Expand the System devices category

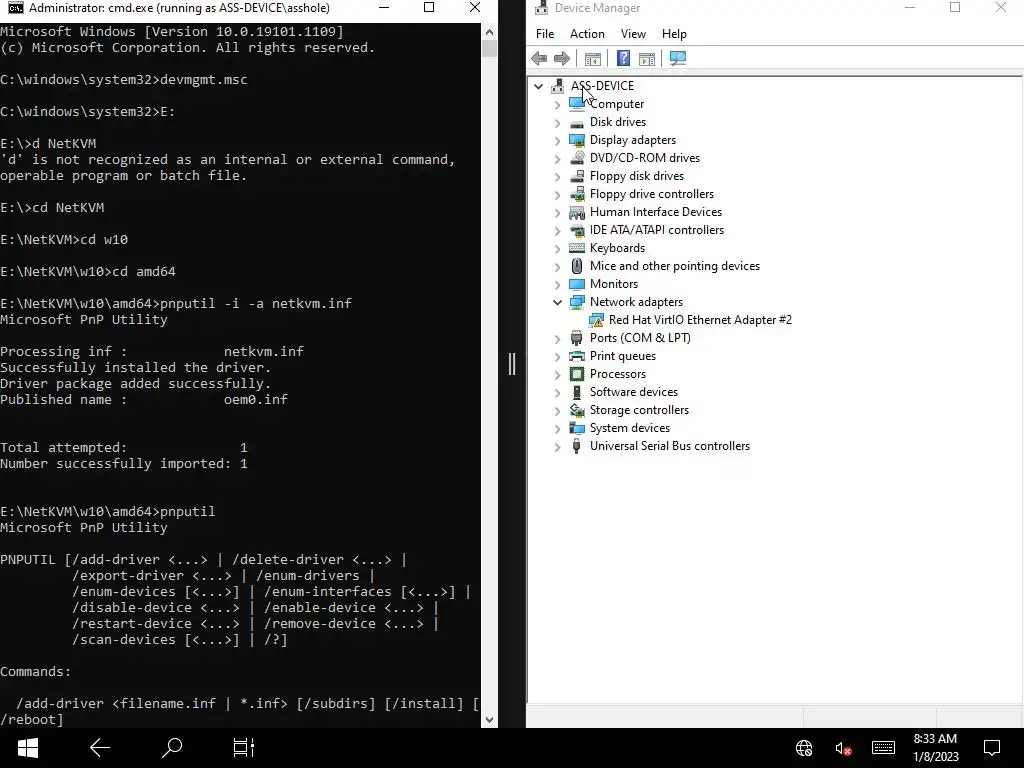tap(557, 428)
